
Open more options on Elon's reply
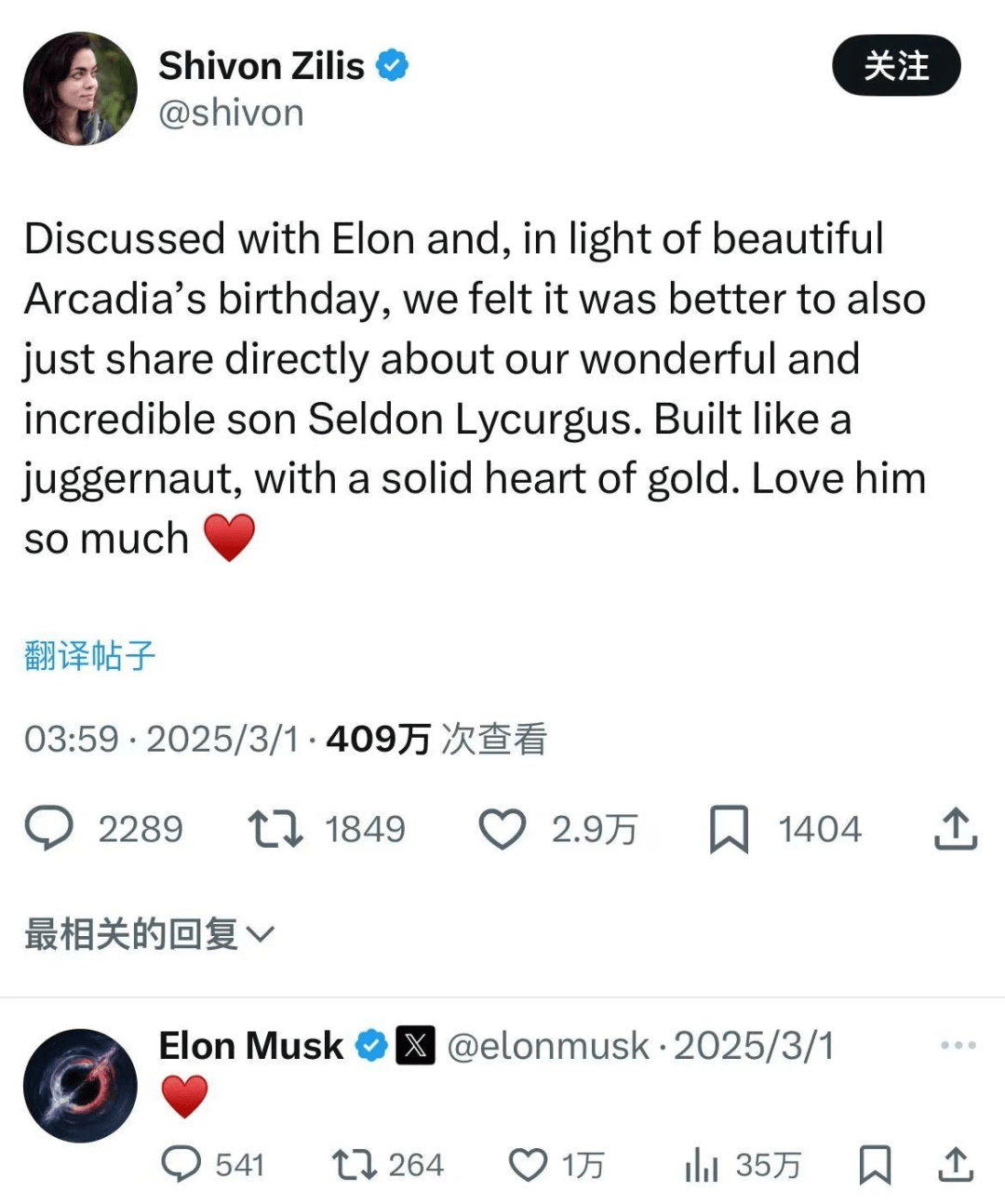[958, 1045]
